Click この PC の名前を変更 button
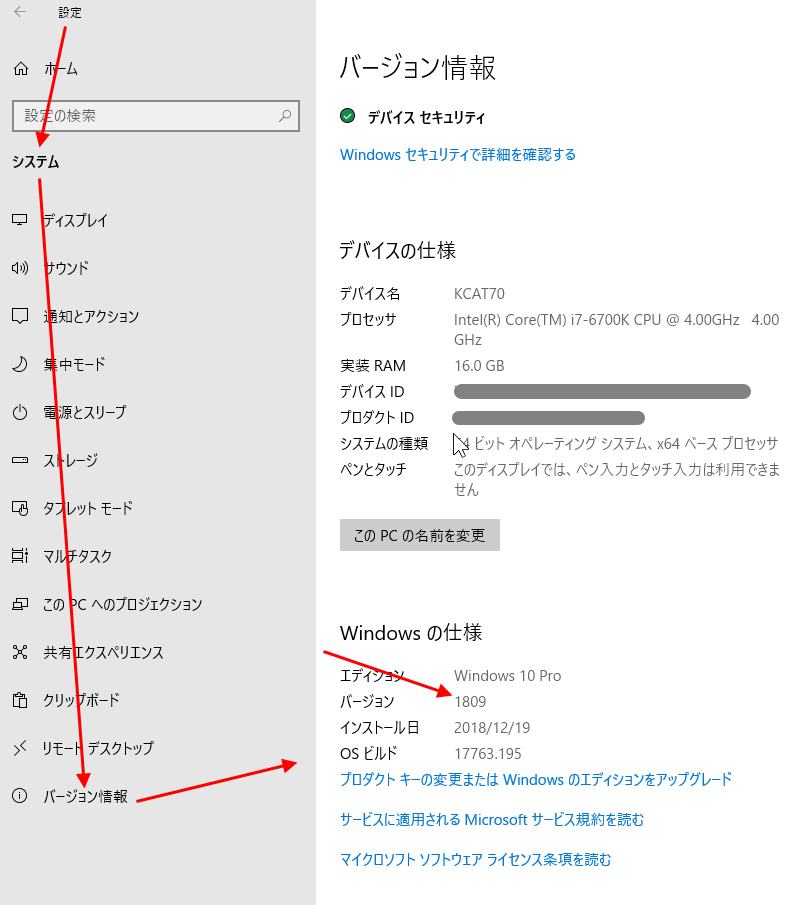 [x=420, y=535]
